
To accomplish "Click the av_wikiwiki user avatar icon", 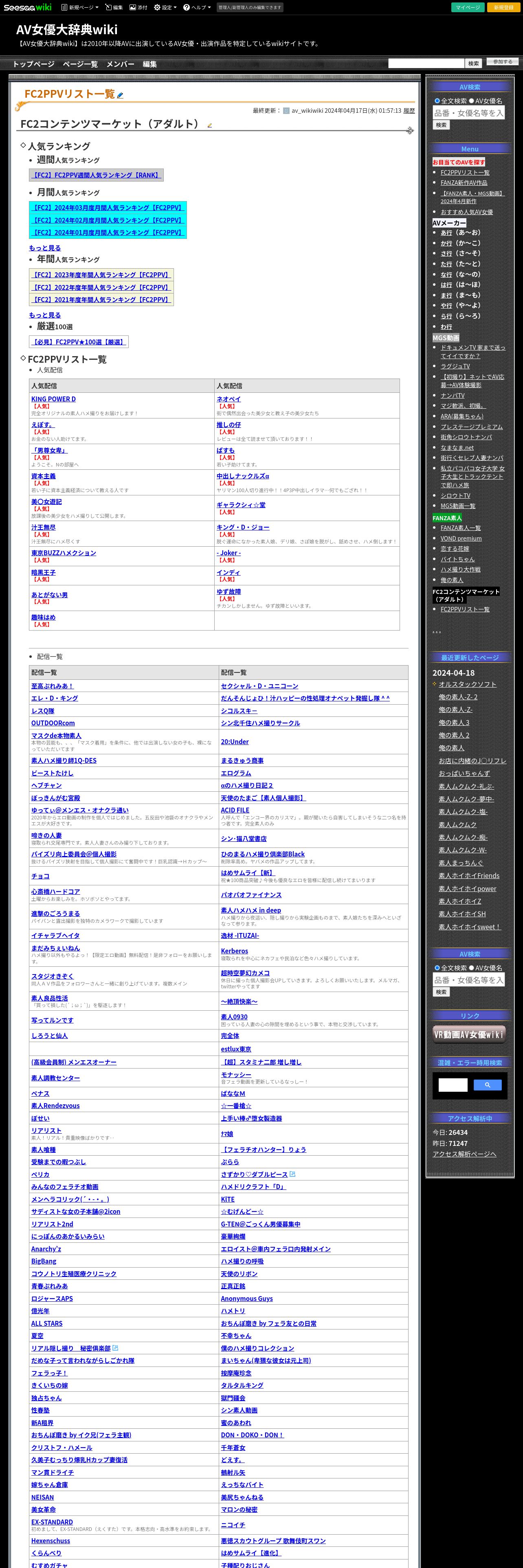I will click(286, 111).
